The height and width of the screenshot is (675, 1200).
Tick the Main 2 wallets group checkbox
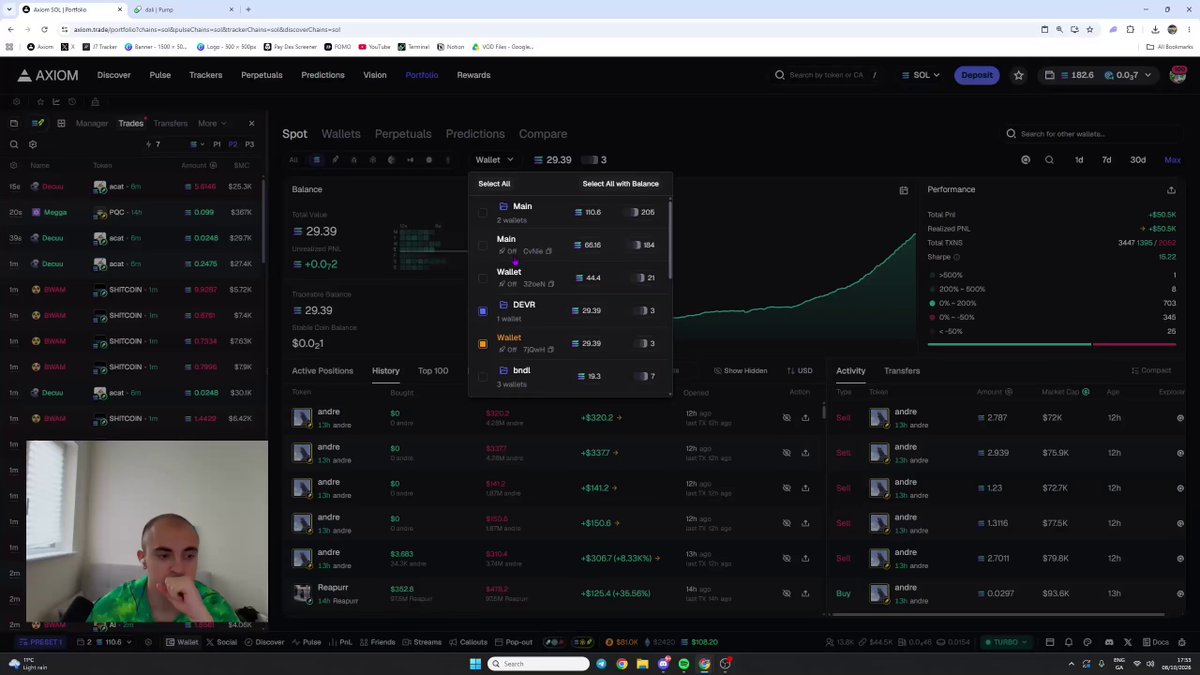point(483,212)
